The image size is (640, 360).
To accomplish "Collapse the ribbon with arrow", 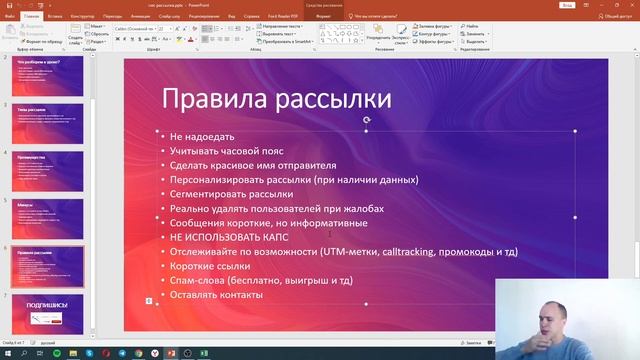I will (x=635, y=49).
